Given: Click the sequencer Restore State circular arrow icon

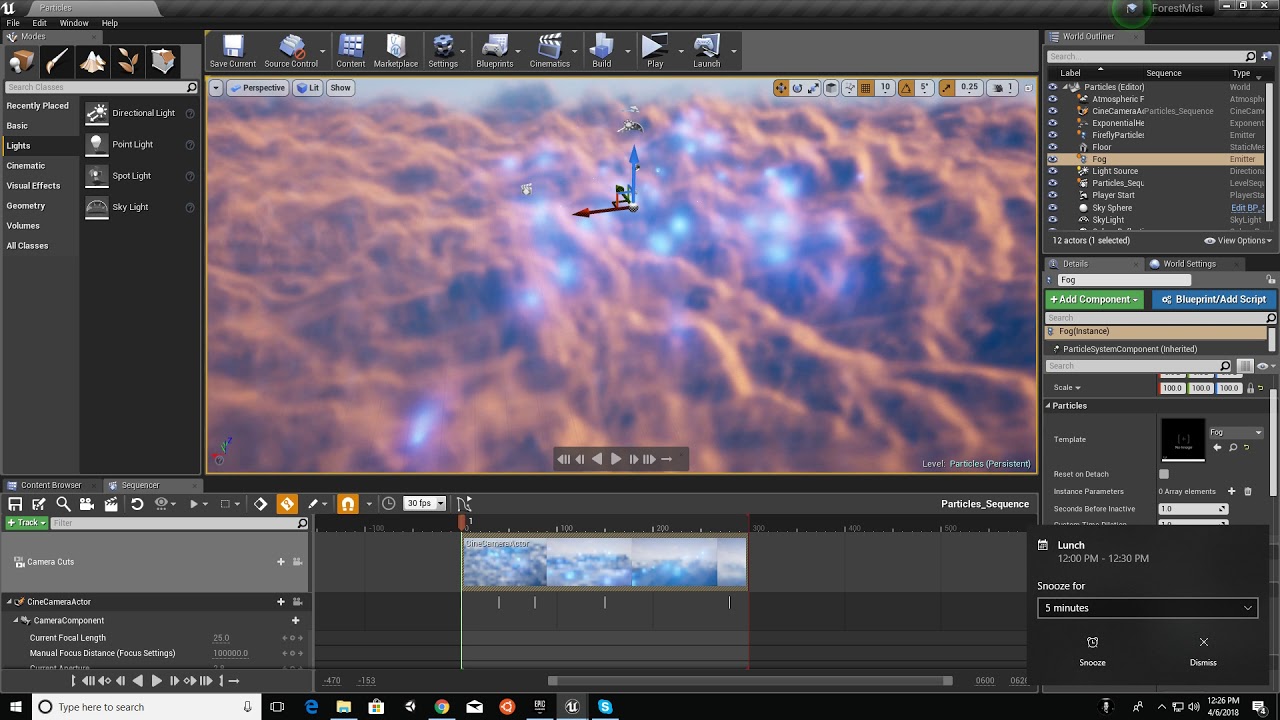Looking at the screenshot, I should pyautogui.click(x=137, y=504).
